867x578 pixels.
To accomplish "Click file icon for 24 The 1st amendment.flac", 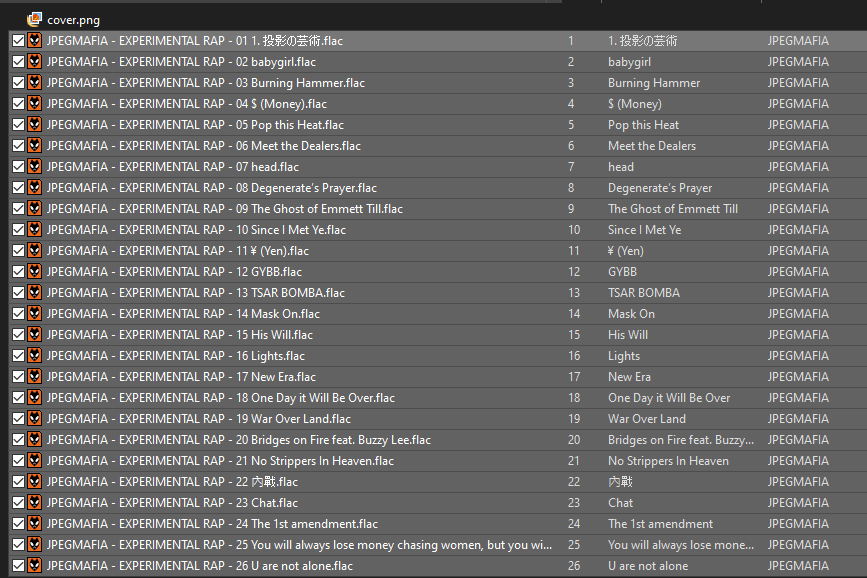I will point(34,524).
